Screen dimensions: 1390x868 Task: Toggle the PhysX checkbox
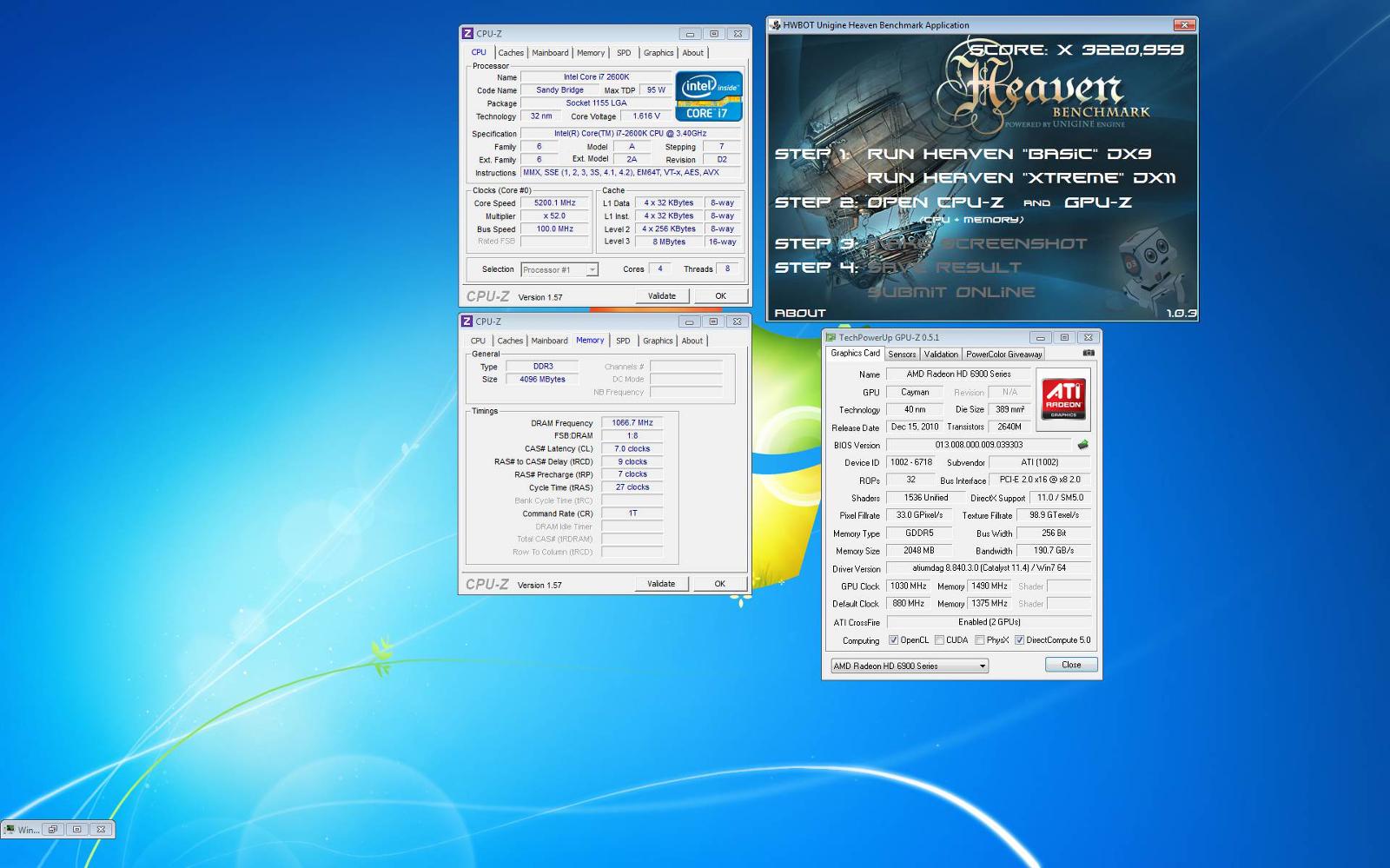pos(979,640)
